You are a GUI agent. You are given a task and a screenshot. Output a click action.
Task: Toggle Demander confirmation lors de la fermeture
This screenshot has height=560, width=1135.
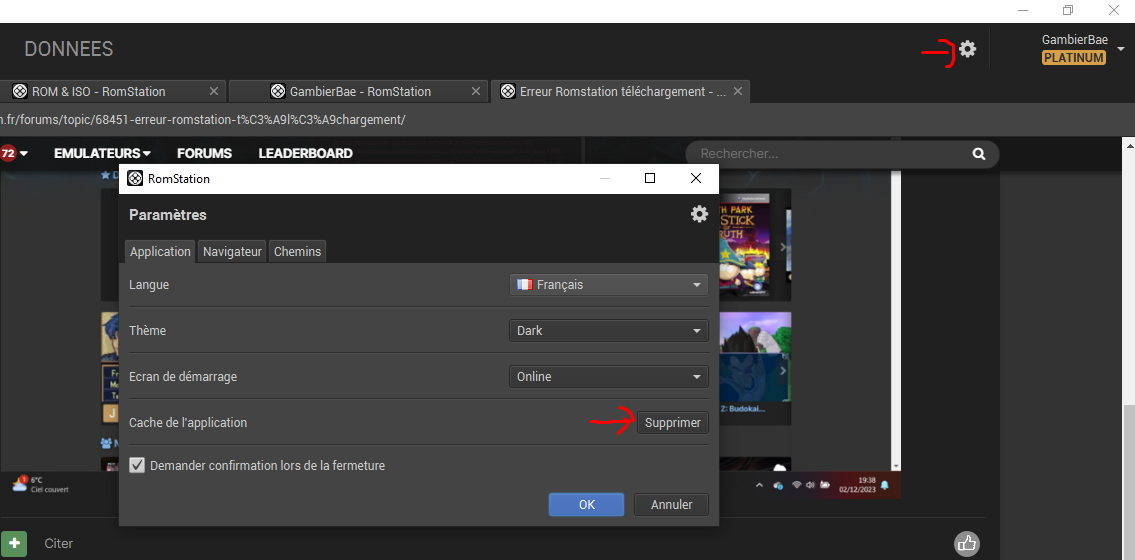[137, 465]
